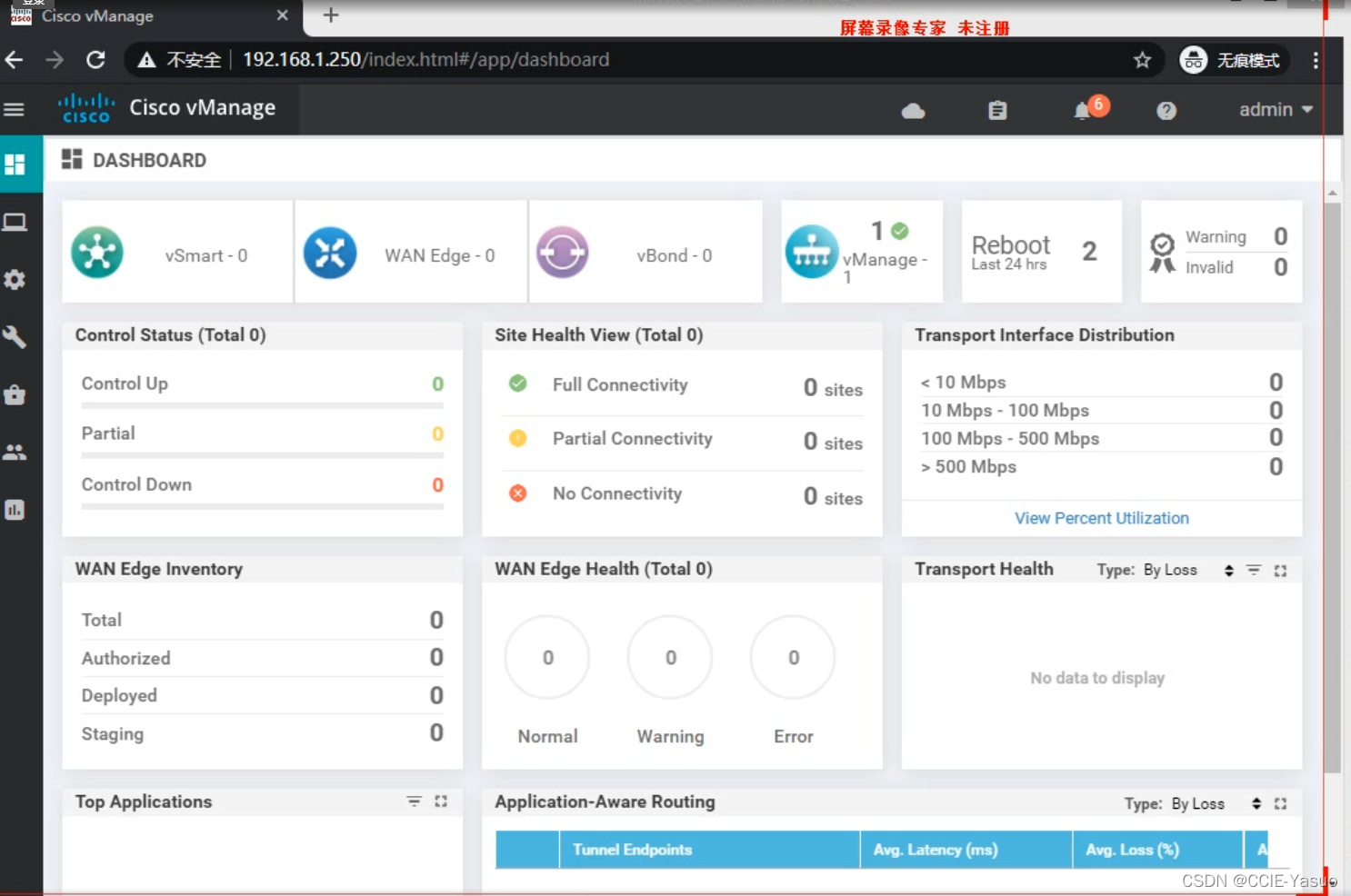Reload the page in the browser
The image size is (1351, 896).
(95, 60)
